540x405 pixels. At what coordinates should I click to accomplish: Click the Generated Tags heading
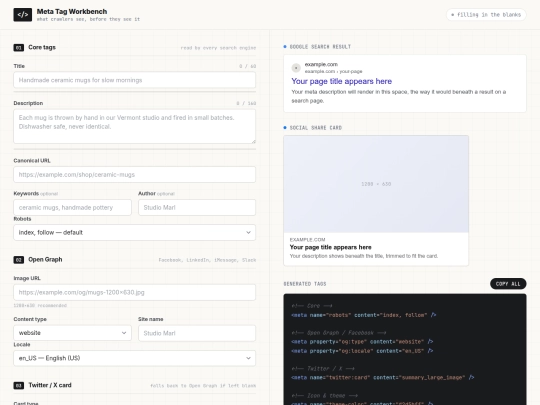coord(305,284)
